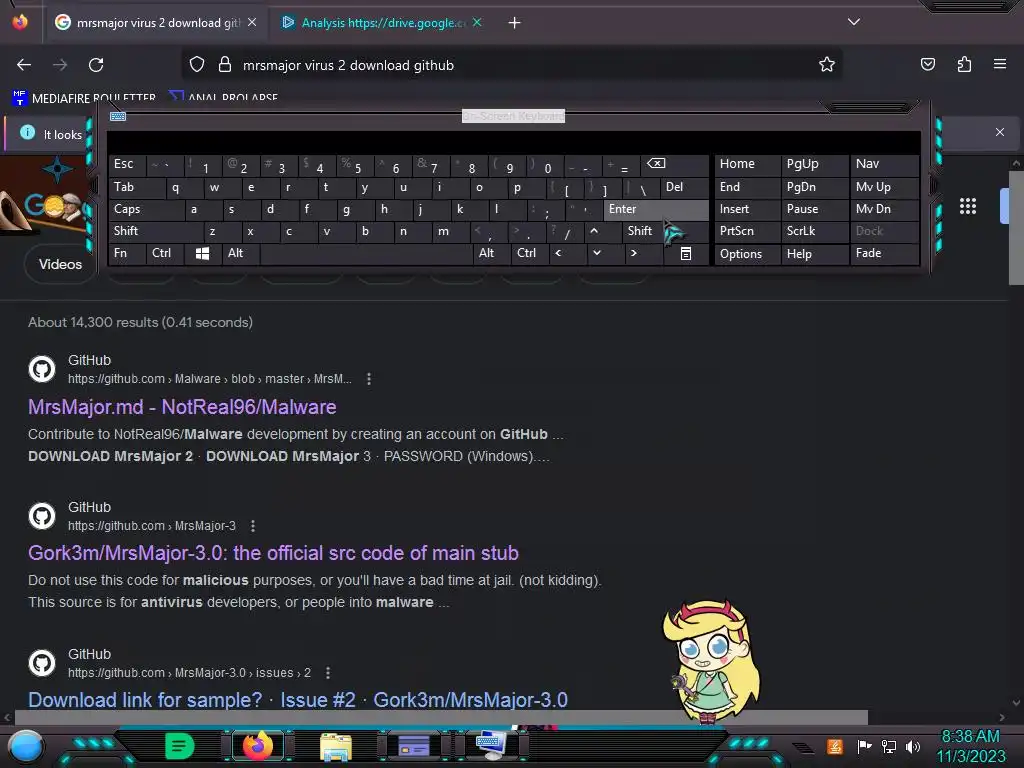Screen dimensions: 1024x768
Task: Click the browser forward arrow
Action: click(x=60, y=65)
